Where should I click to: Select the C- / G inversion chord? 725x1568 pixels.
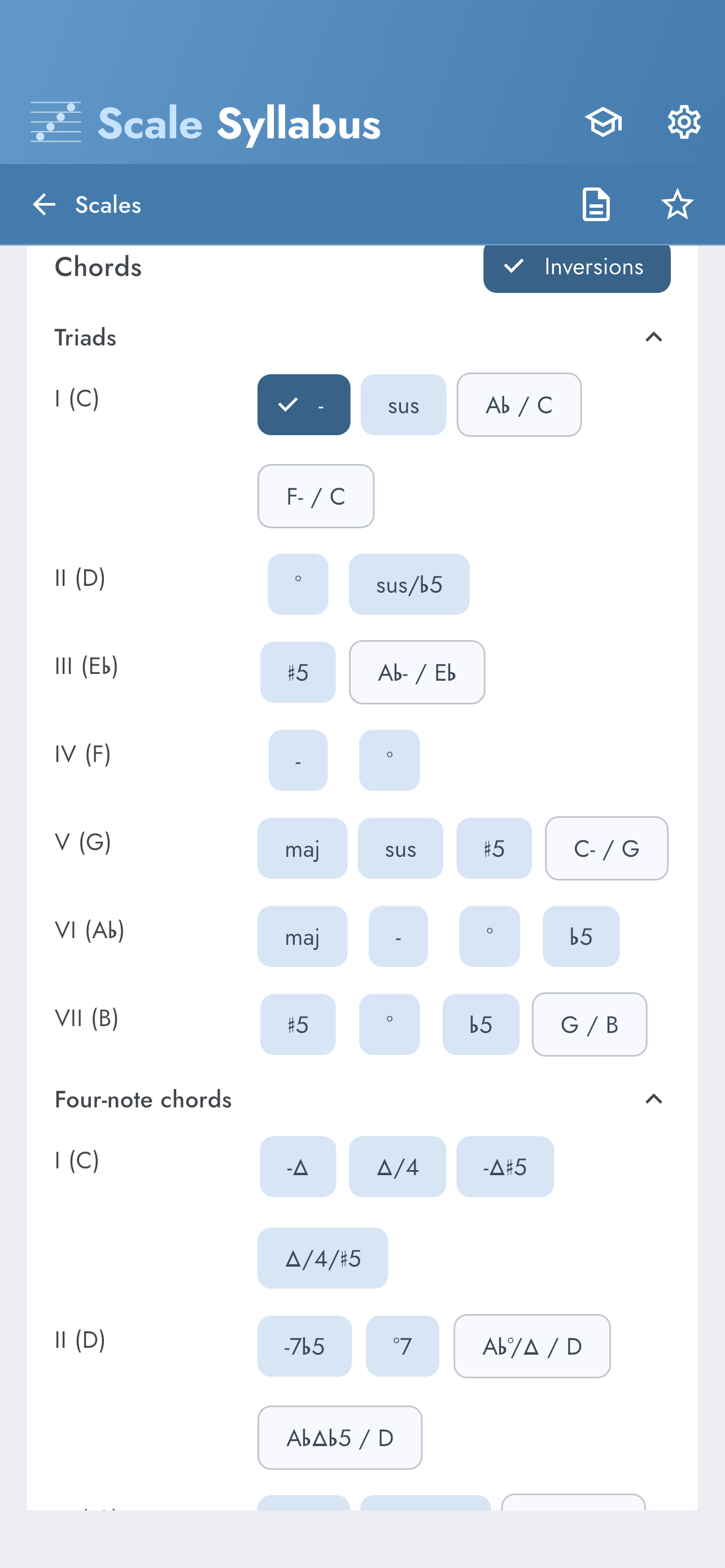[x=606, y=848]
